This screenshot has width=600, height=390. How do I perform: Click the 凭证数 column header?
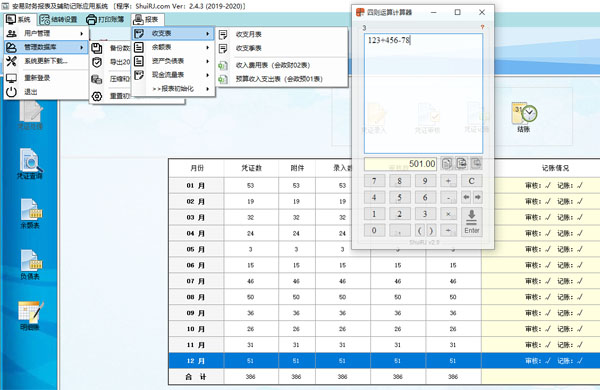pos(251,168)
